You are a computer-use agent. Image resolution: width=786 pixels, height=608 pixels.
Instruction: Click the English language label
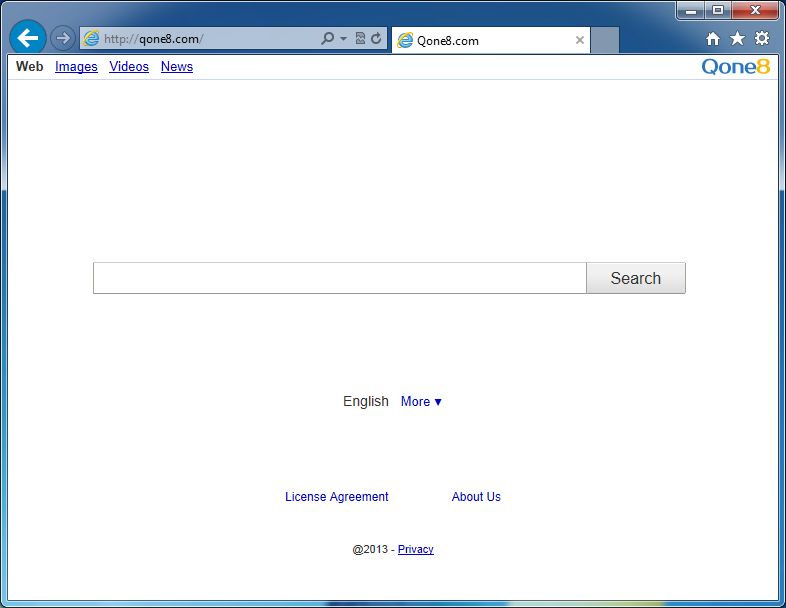(366, 401)
